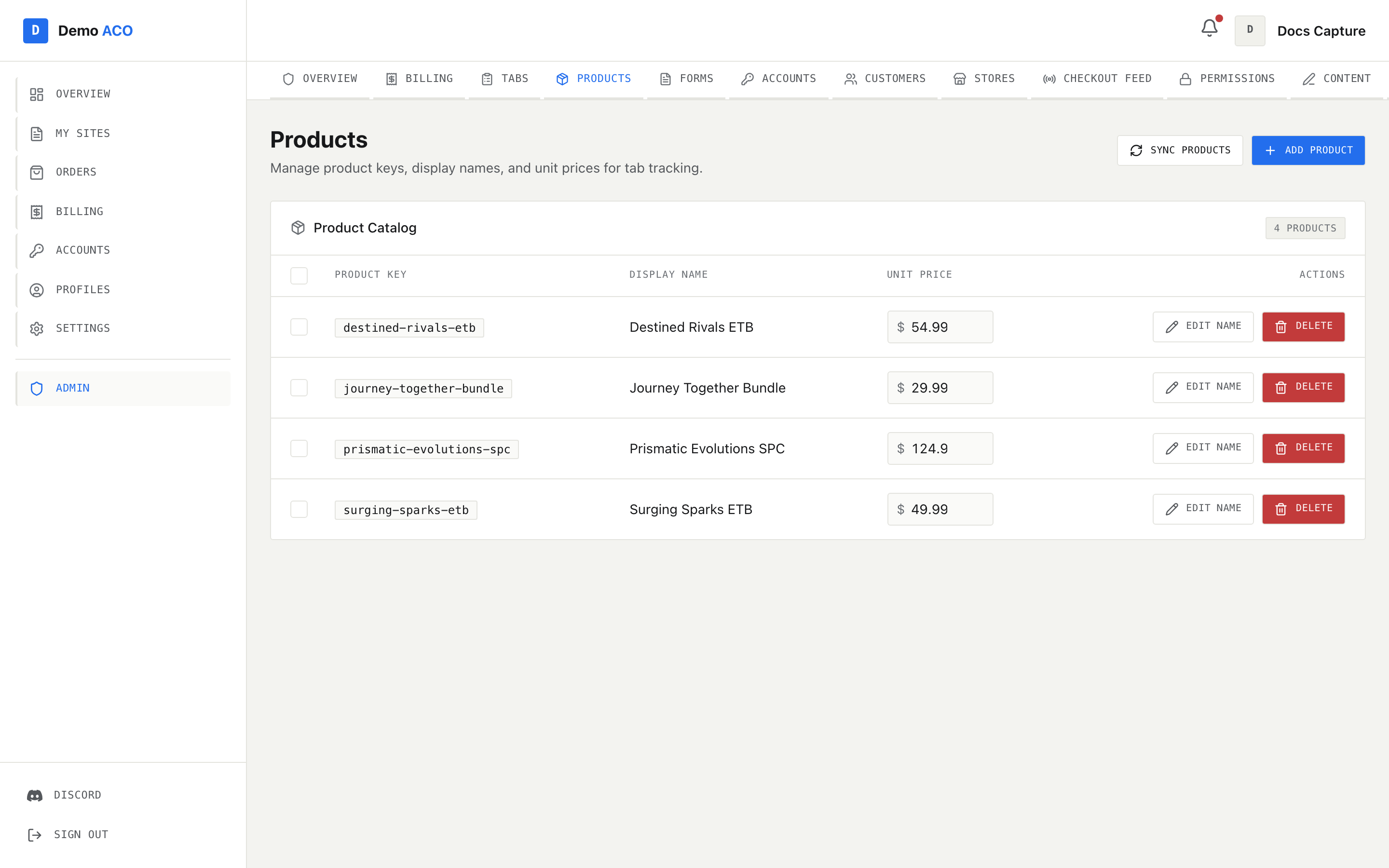Viewport: 1389px width, 868px height.
Task: Open the Checkout Feed tab
Action: click(1097, 79)
